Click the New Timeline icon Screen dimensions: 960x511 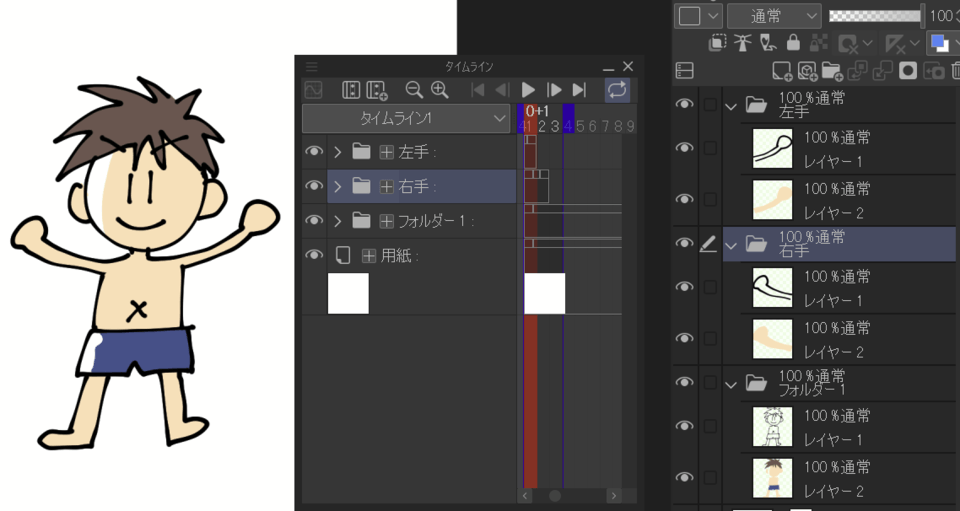tap(377, 90)
